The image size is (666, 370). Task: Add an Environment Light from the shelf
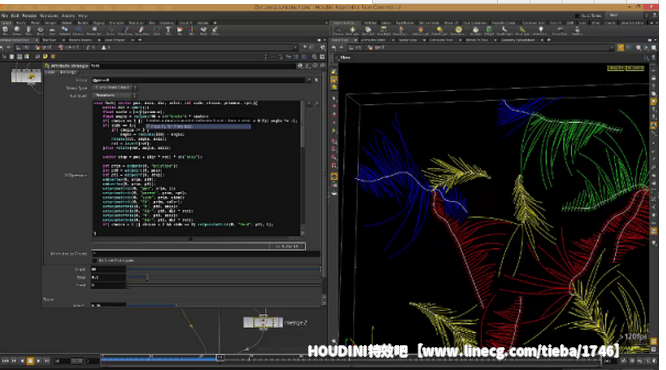[458, 31]
